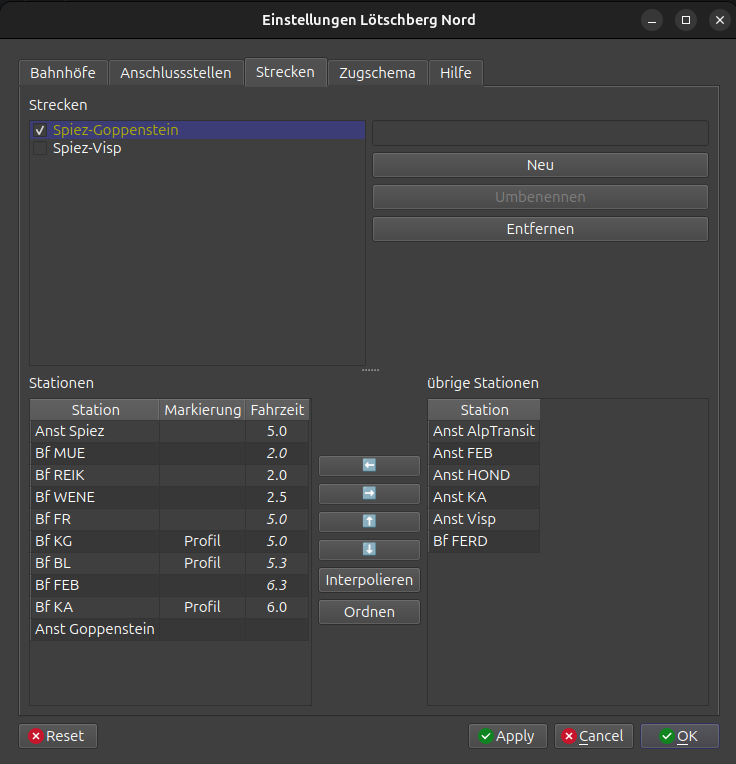Click Entfernen to remove the route
The height and width of the screenshot is (764, 736).
click(x=540, y=229)
